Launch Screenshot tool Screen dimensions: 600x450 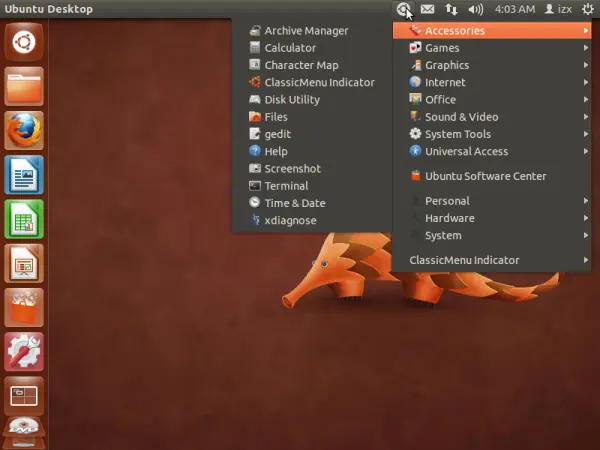[311, 168]
